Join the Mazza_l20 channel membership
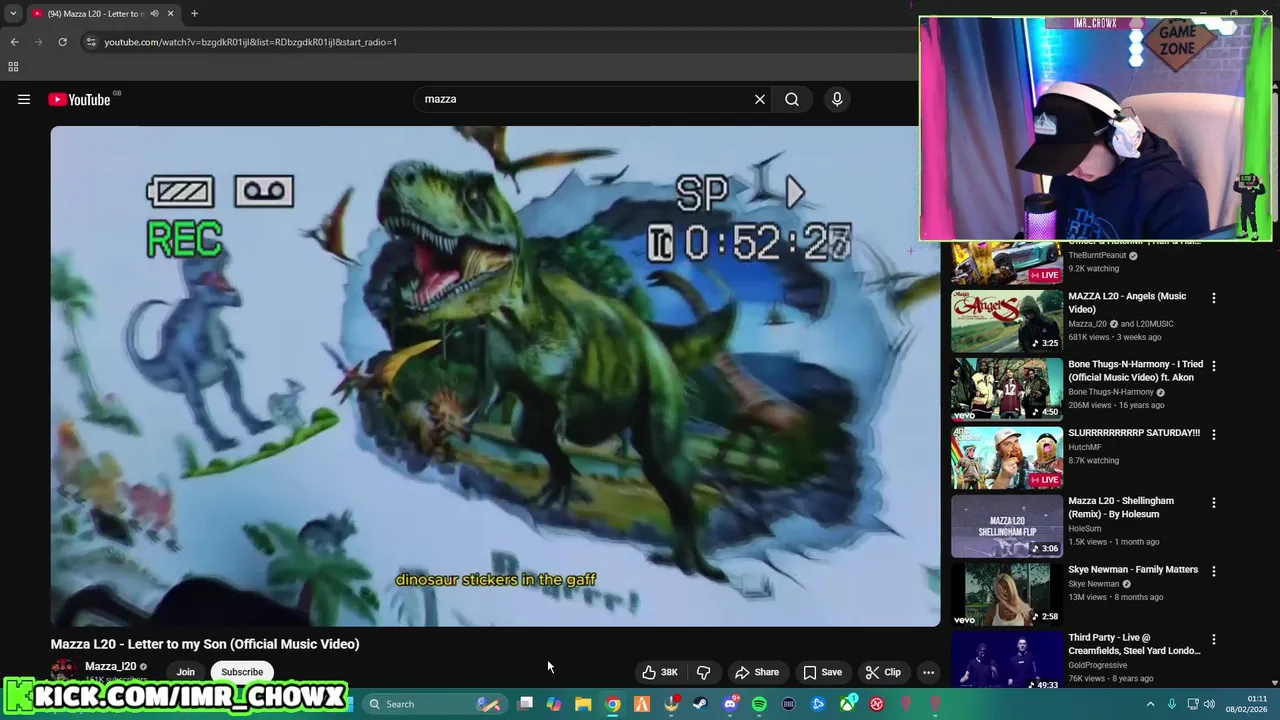The image size is (1280, 720). [186, 672]
